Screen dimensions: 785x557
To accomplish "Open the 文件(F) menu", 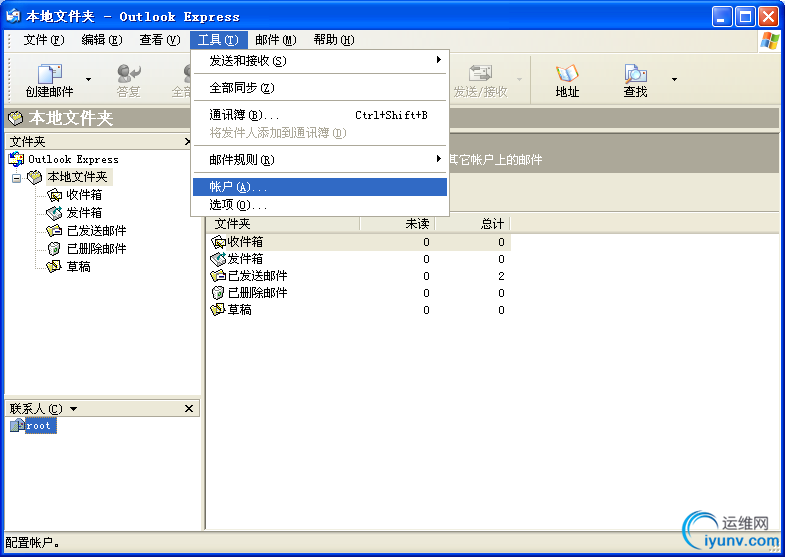I will [44, 40].
